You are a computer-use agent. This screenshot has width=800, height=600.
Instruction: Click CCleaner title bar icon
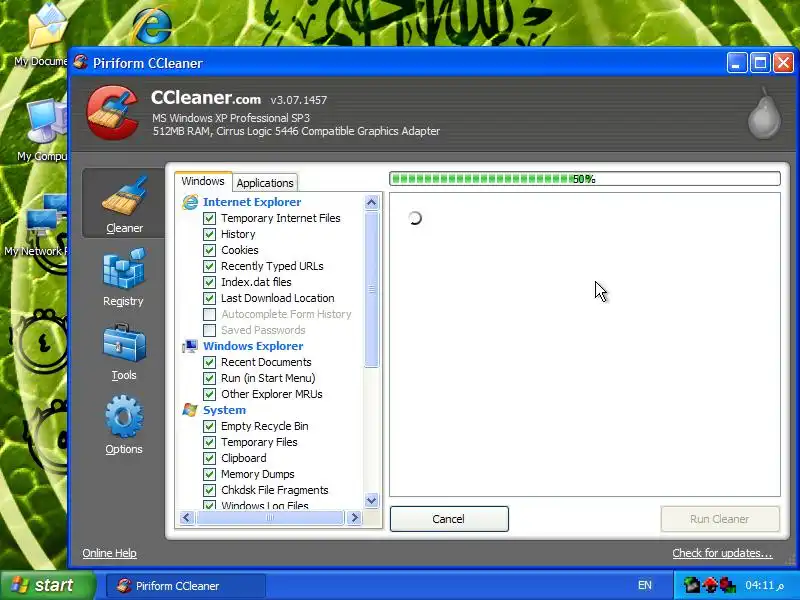(81, 63)
